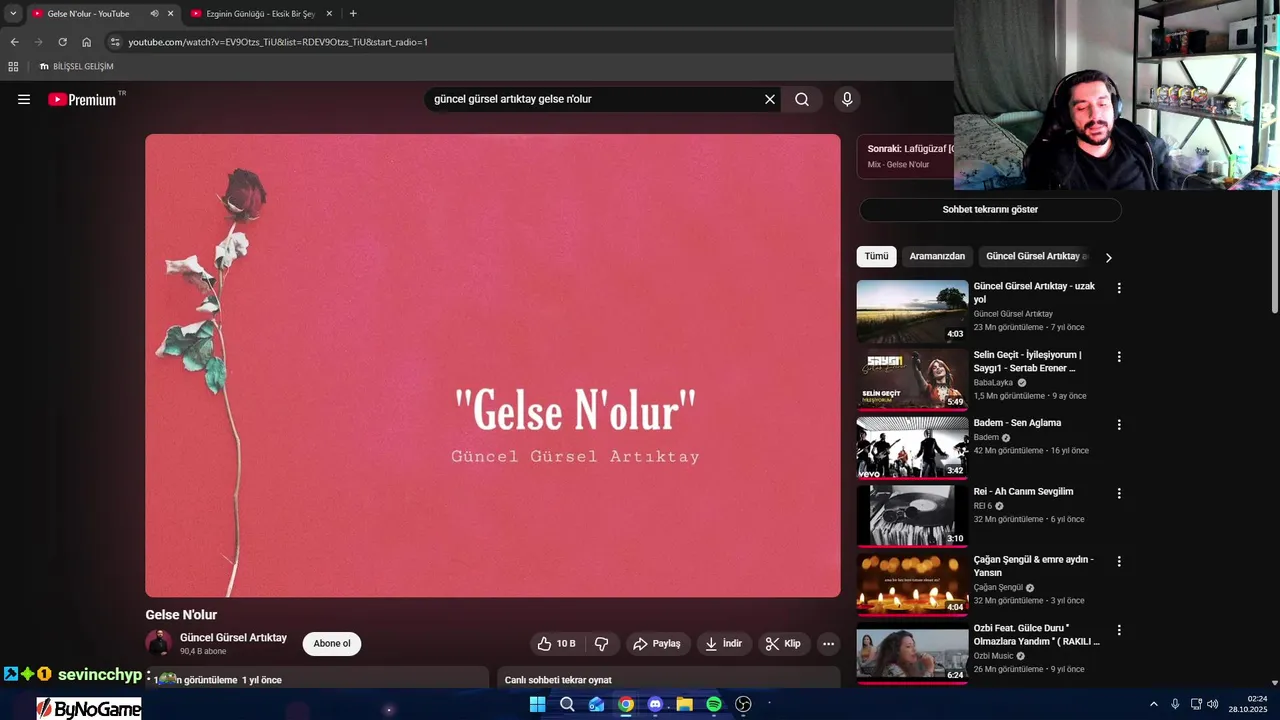Viewport: 1280px width, 720px height.
Task: Show hidden system tray icons
Action: [x=1153, y=704]
